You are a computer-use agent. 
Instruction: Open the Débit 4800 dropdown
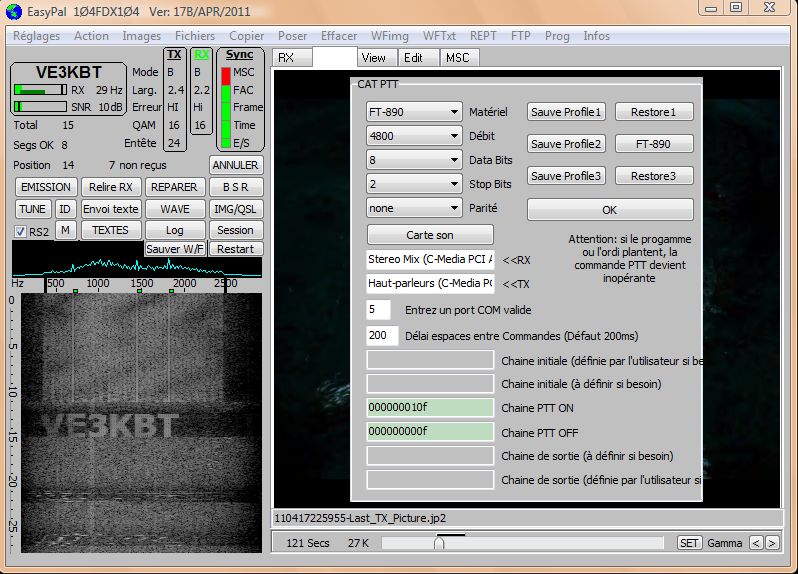tap(414, 136)
